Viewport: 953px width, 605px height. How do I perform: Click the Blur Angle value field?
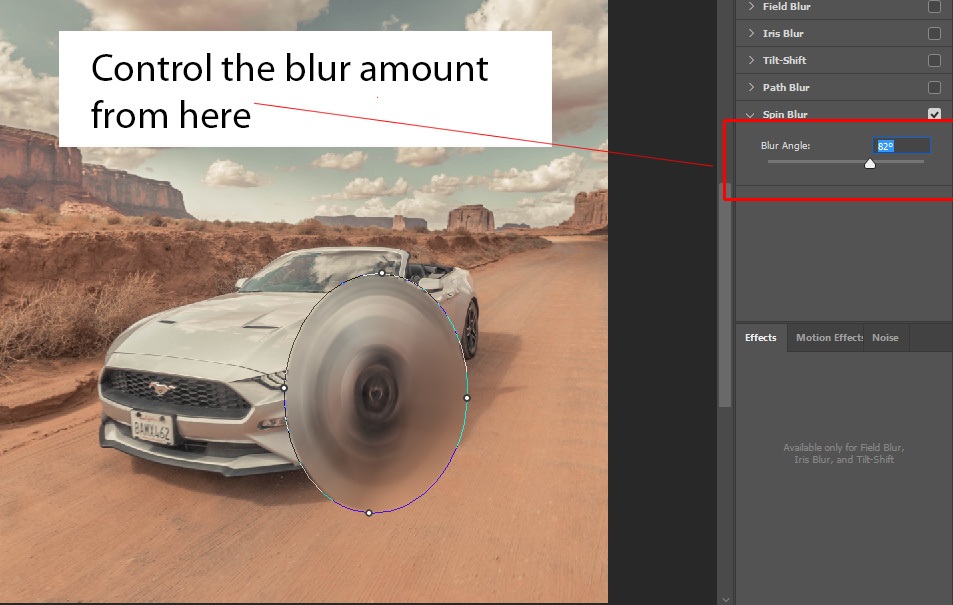tap(901, 146)
